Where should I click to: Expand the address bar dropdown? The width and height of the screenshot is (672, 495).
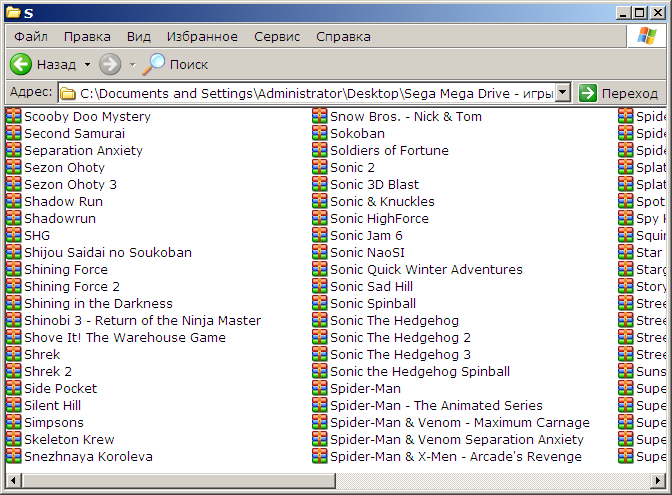click(x=563, y=93)
